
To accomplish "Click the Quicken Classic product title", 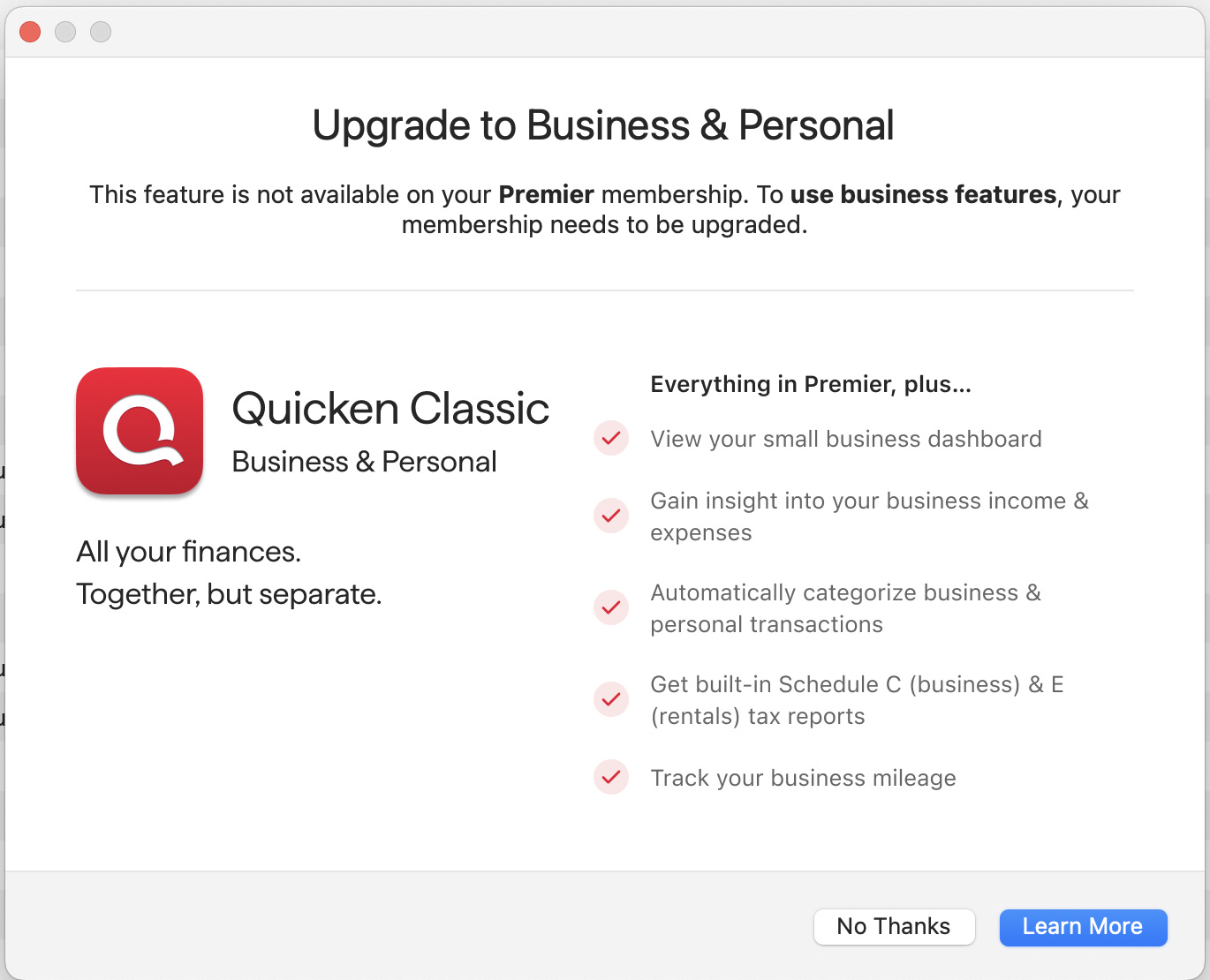I will click(390, 409).
